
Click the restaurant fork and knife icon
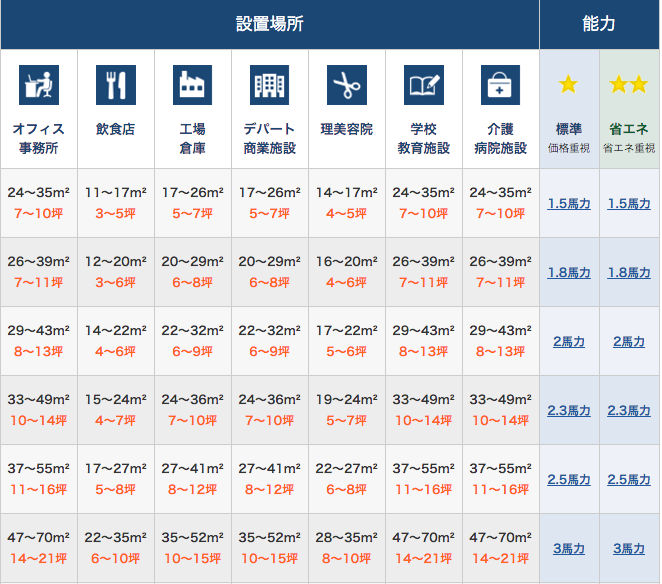[x=116, y=85]
